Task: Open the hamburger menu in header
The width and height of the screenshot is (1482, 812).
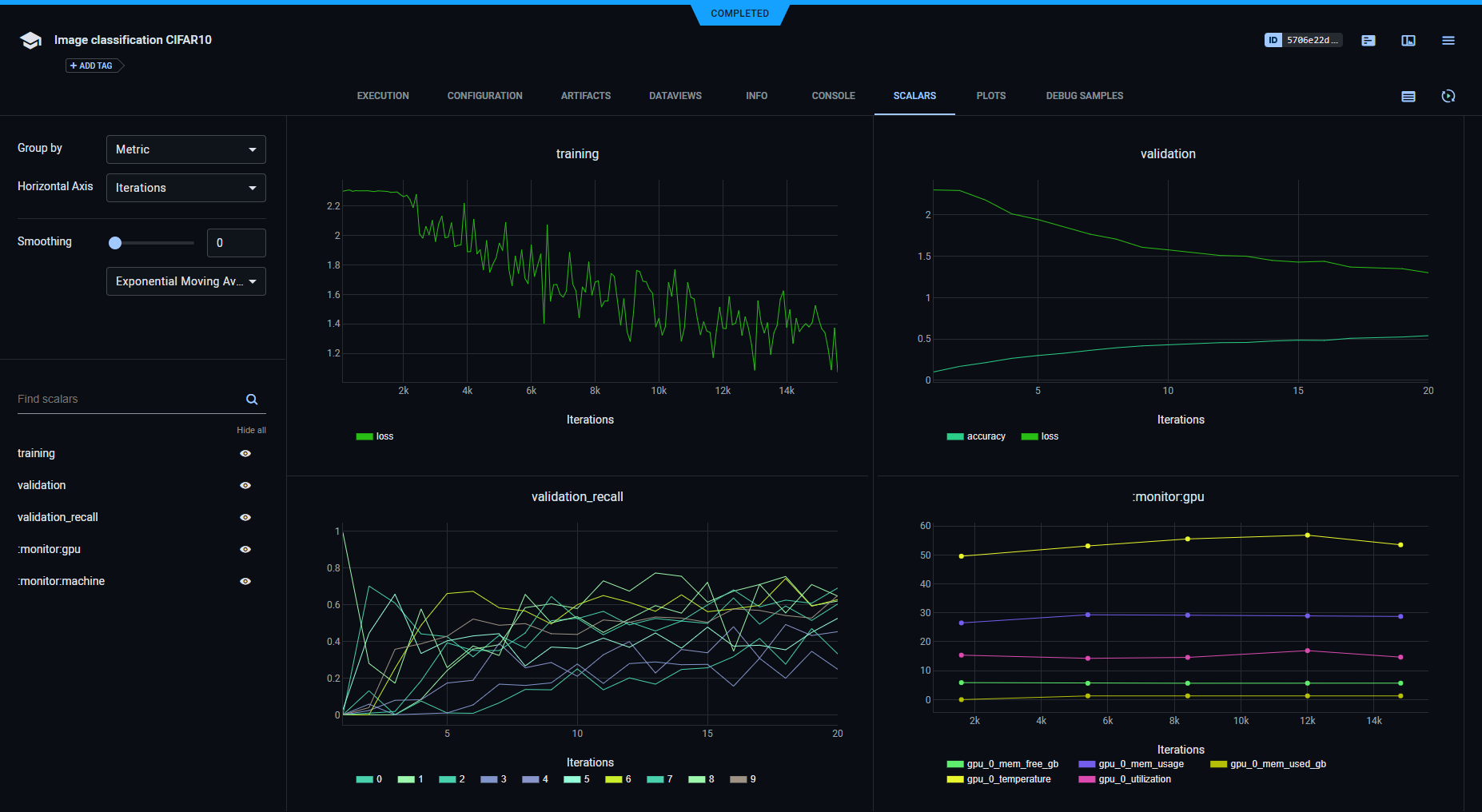Action: tap(1448, 41)
